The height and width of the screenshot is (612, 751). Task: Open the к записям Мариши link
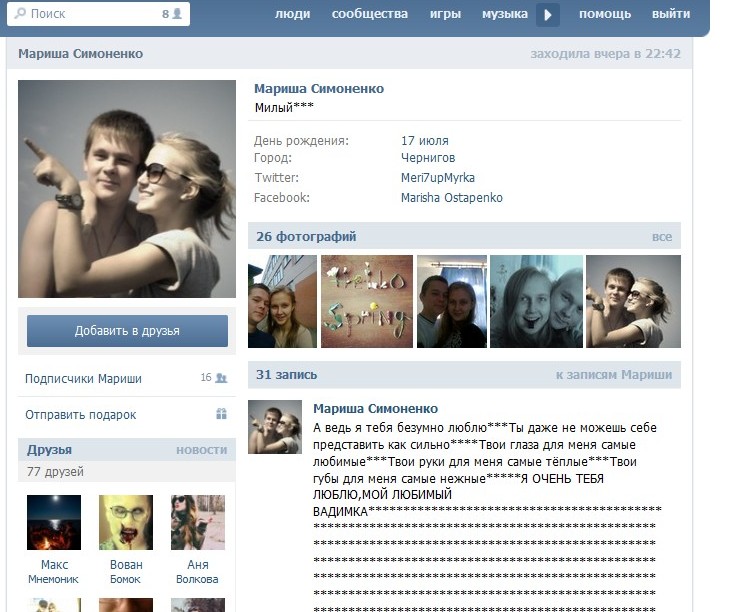pos(613,375)
